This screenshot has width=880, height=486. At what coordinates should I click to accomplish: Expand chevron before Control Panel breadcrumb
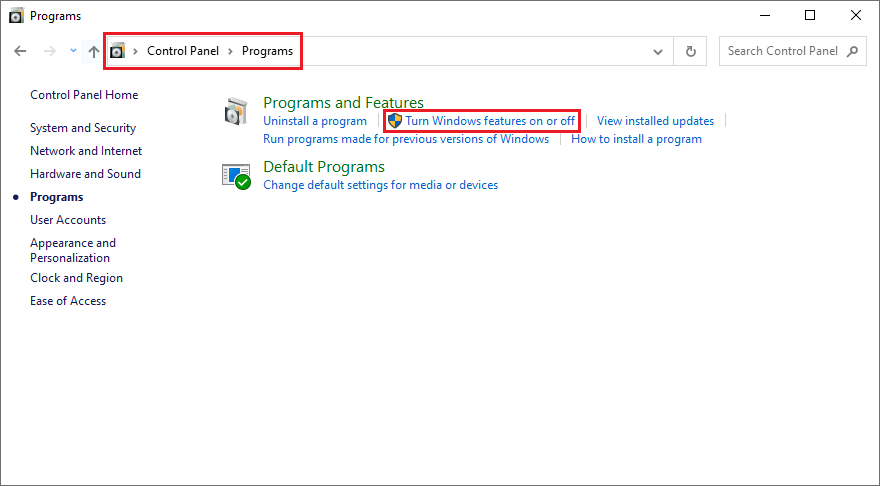tap(135, 51)
